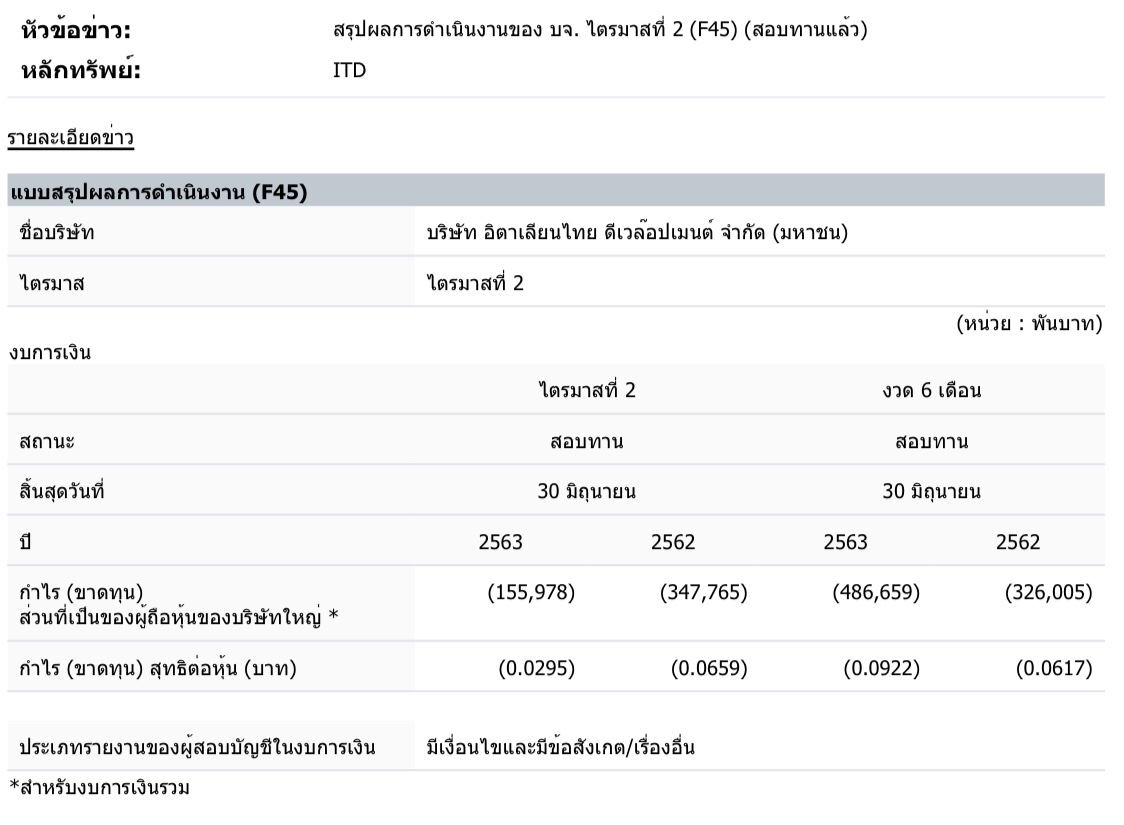Click the ประเภทรายงานของผู้สอบบัญชีในงบการเงิน label
This screenshot has height=825, width=1124.
tap(198, 747)
